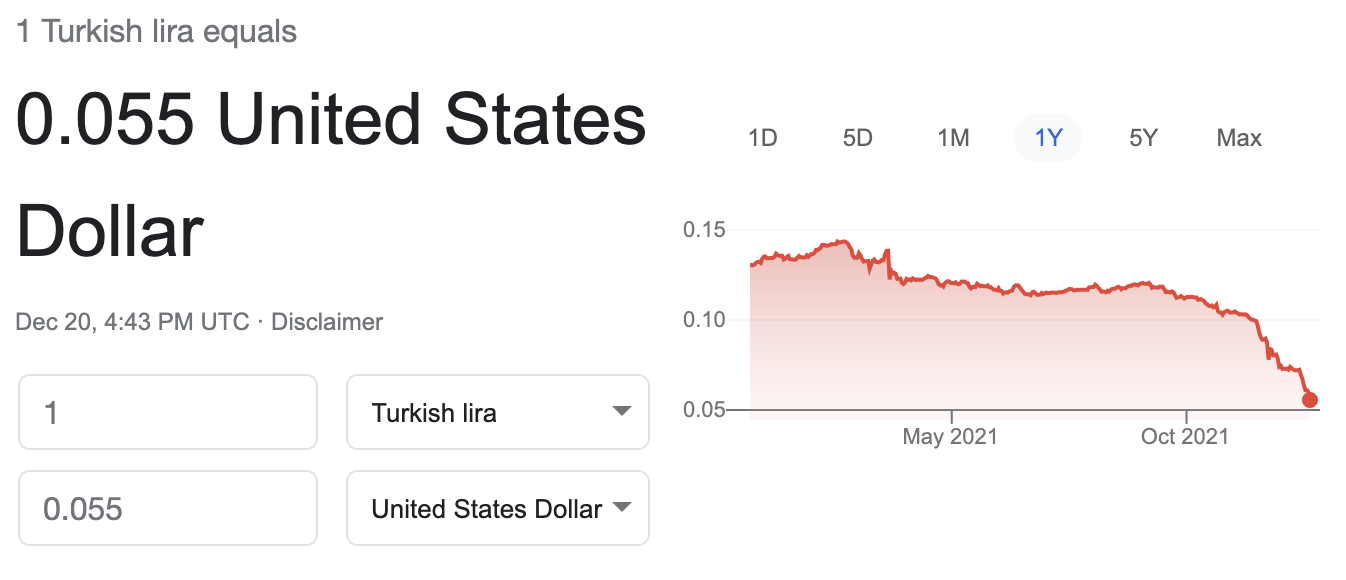This screenshot has width=1346, height=580.
Task: Show the Max time range
Action: [1239, 138]
